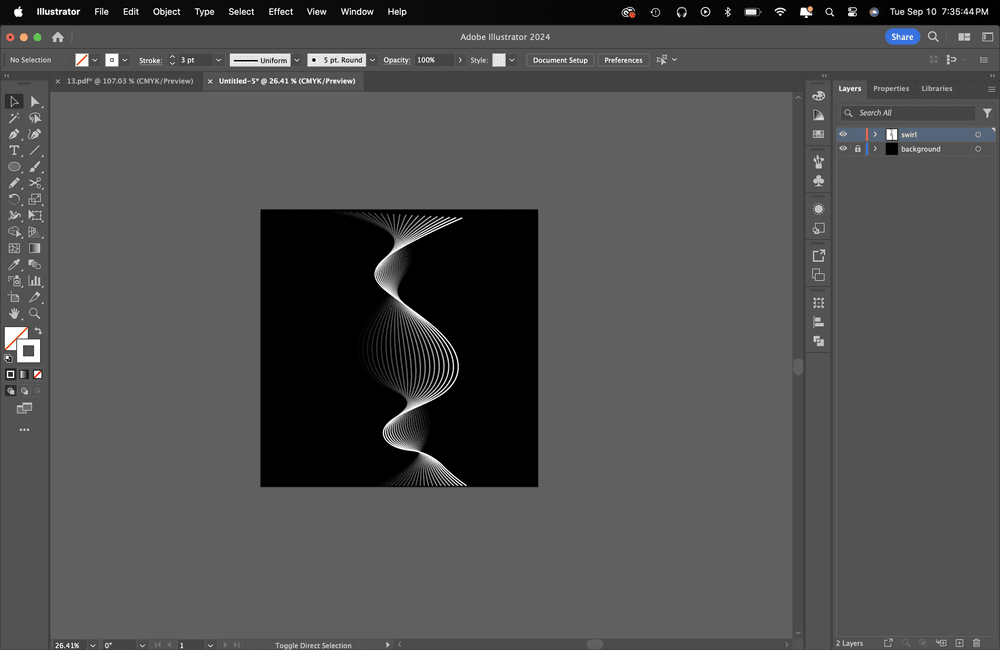Click the Fill swatch in the toolbar
The image size is (1000, 650).
pos(15,337)
